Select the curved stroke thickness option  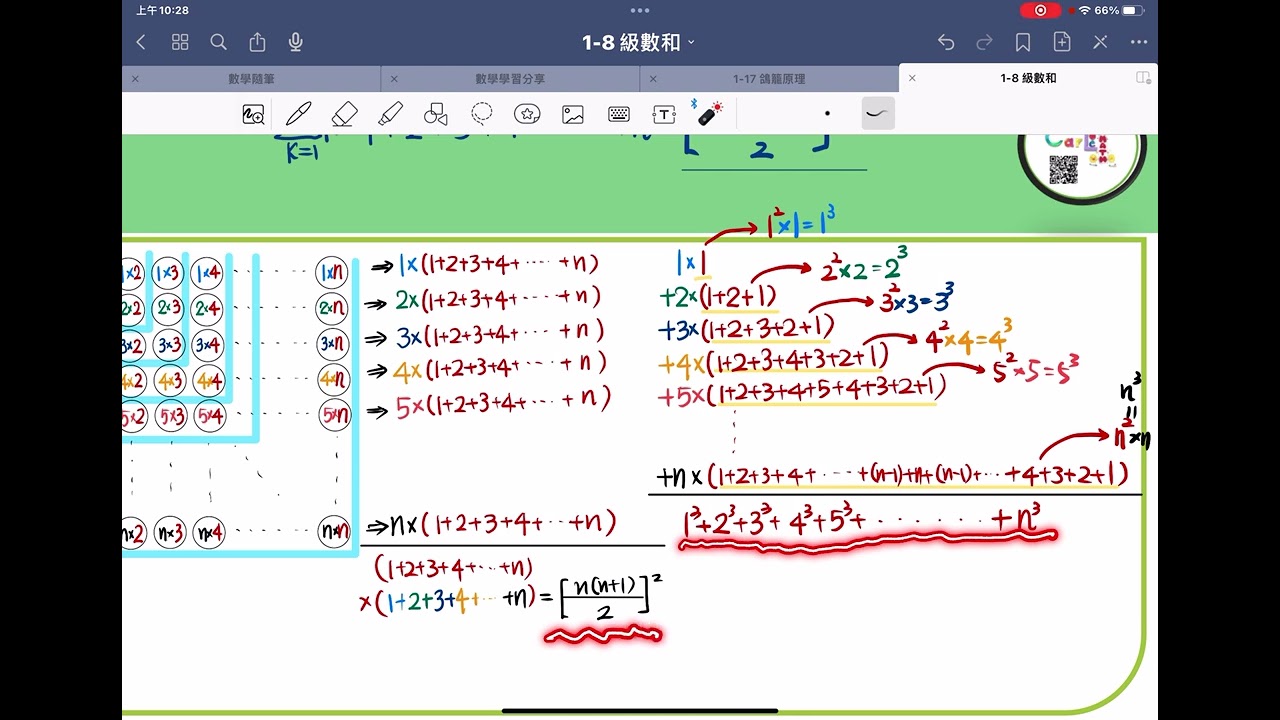point(878,113)
